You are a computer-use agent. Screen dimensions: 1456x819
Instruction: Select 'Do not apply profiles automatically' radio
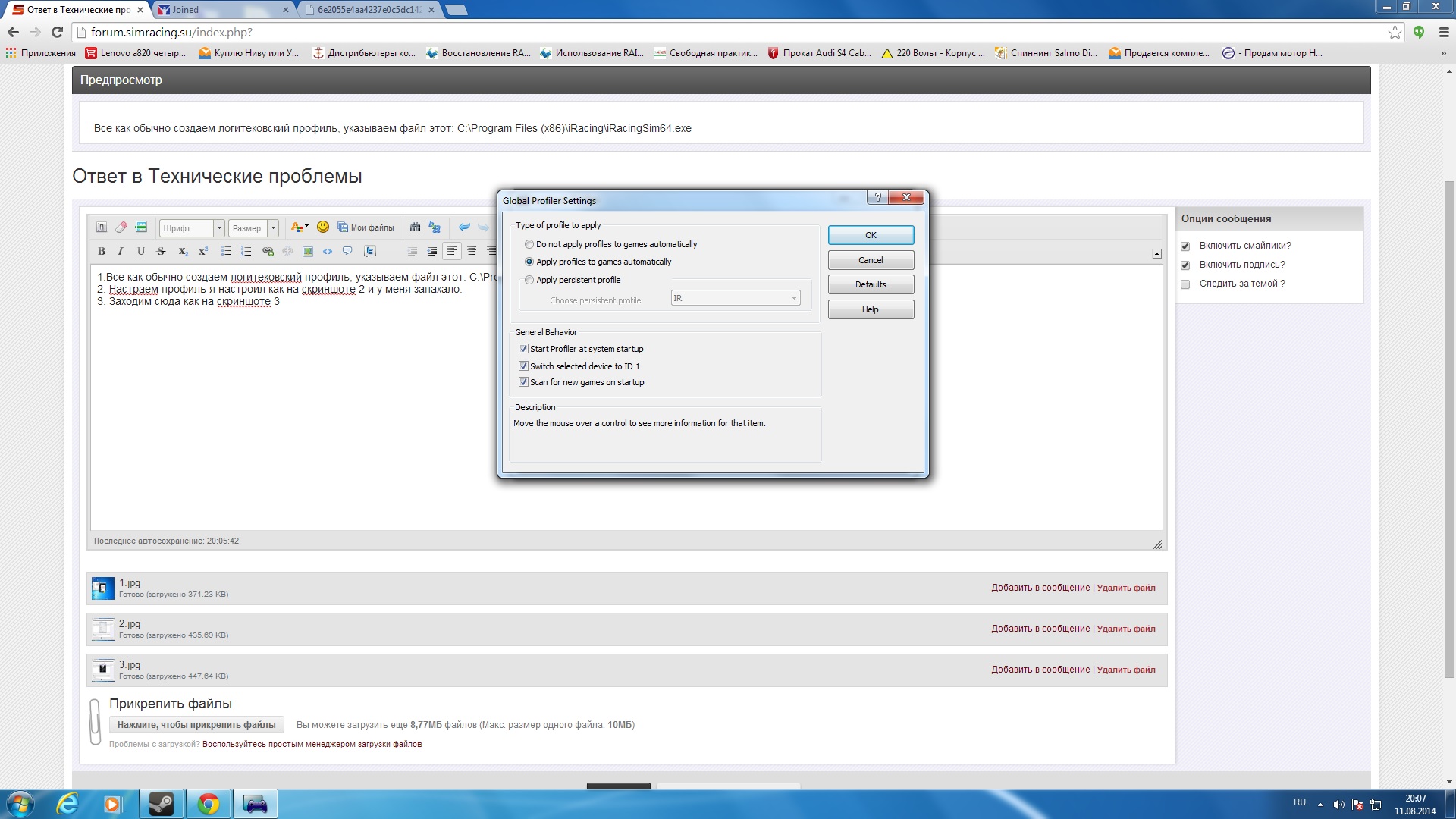coord(529,244)
